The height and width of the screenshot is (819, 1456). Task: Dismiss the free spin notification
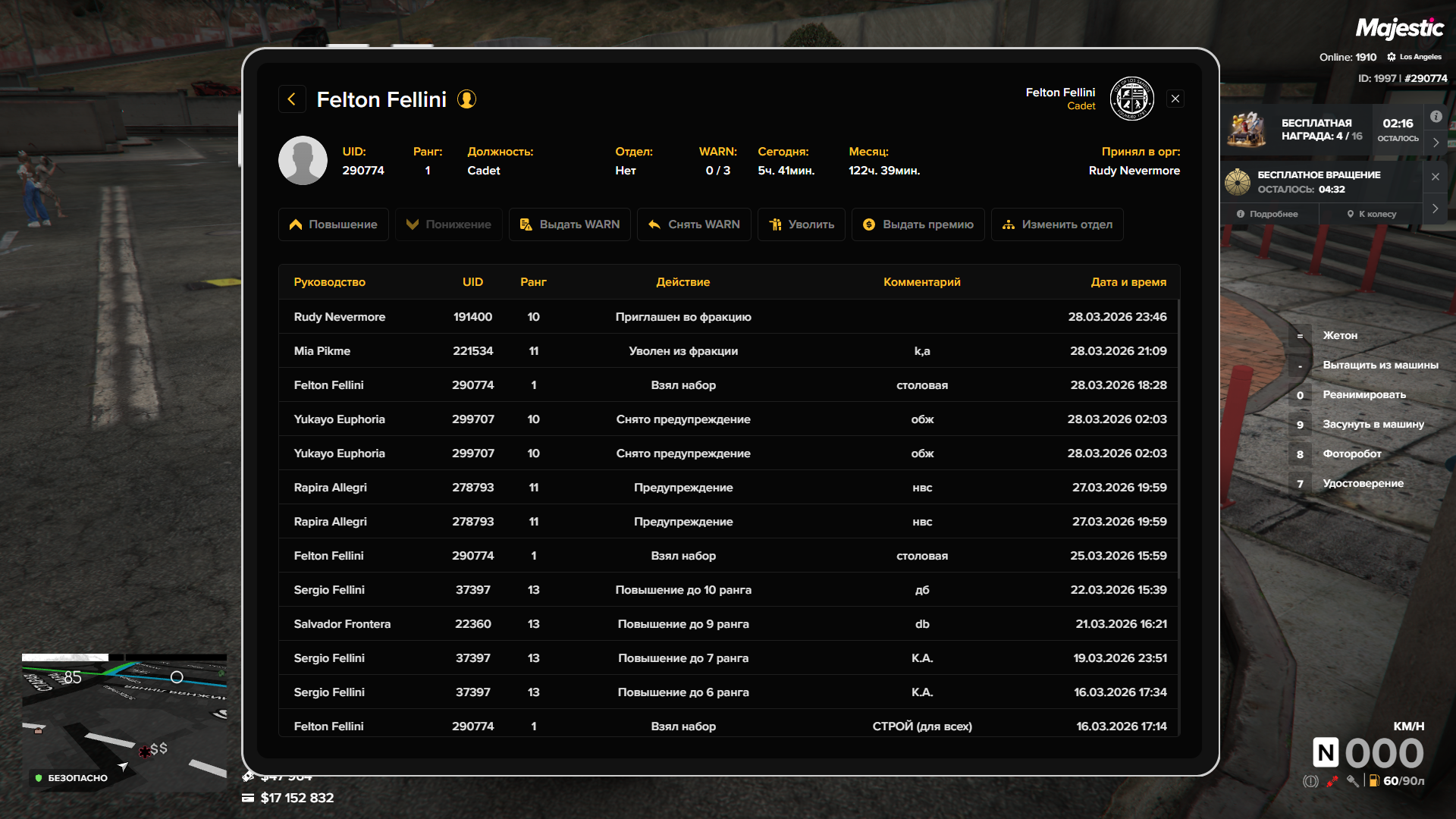click(x=1435, y=177)
